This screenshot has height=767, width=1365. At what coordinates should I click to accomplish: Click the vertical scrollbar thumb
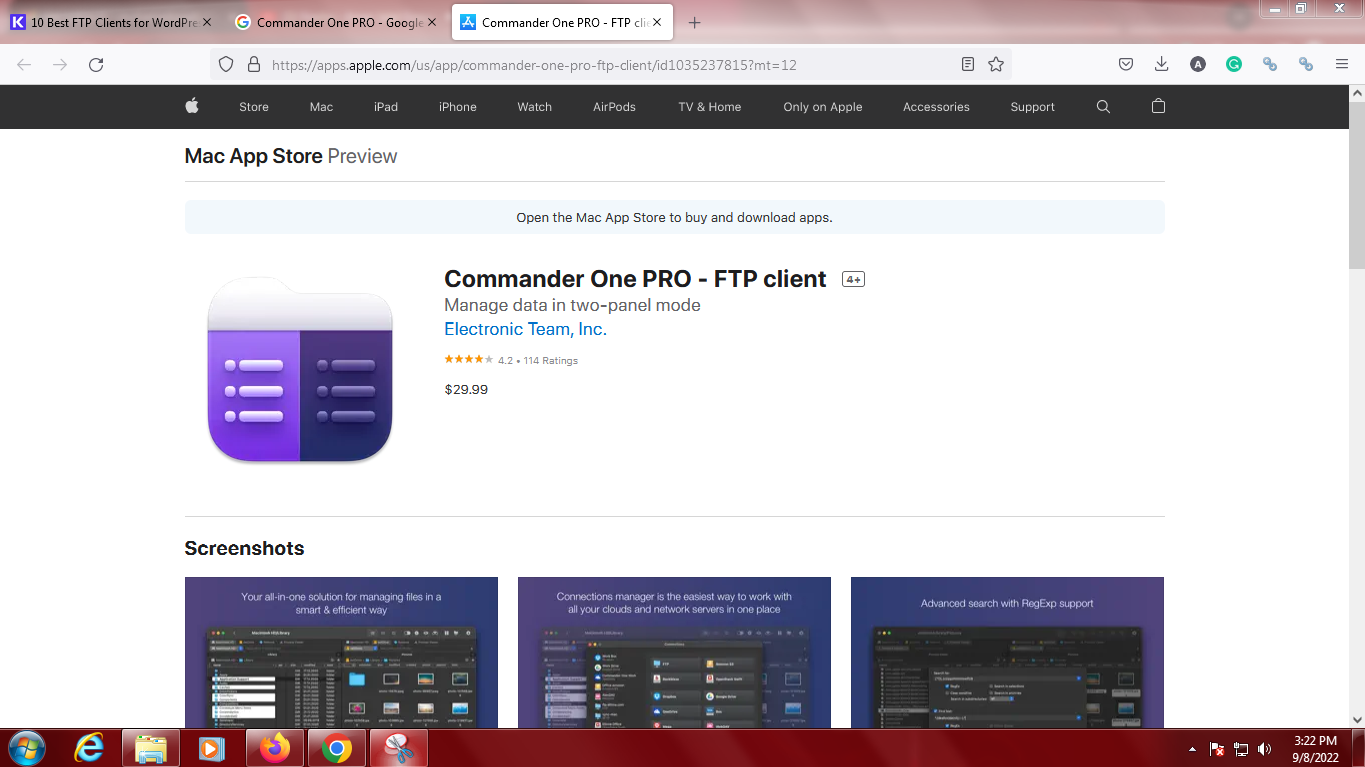[1357, 186]
